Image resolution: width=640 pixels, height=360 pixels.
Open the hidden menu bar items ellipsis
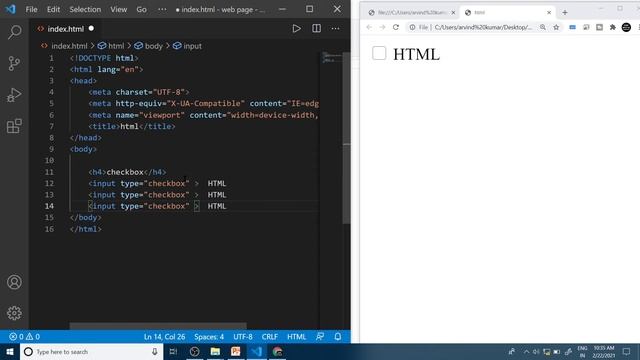coord(162,9)
